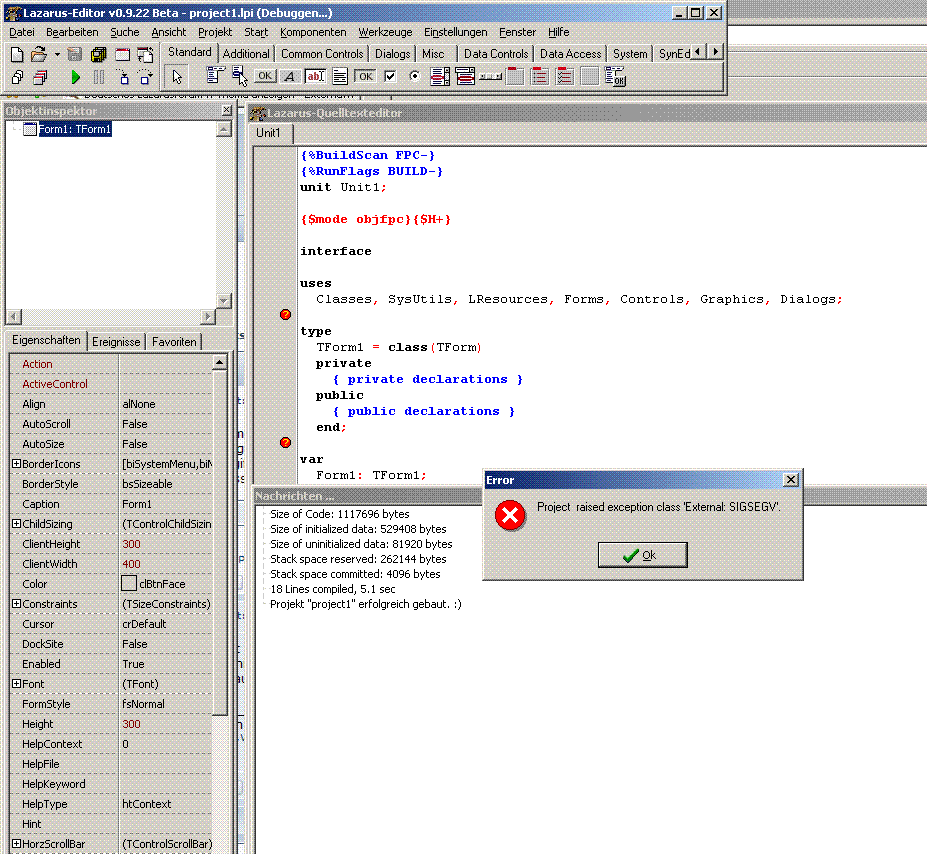
Task: Switch to the Ereignisse tab
Action: (116, 342)
